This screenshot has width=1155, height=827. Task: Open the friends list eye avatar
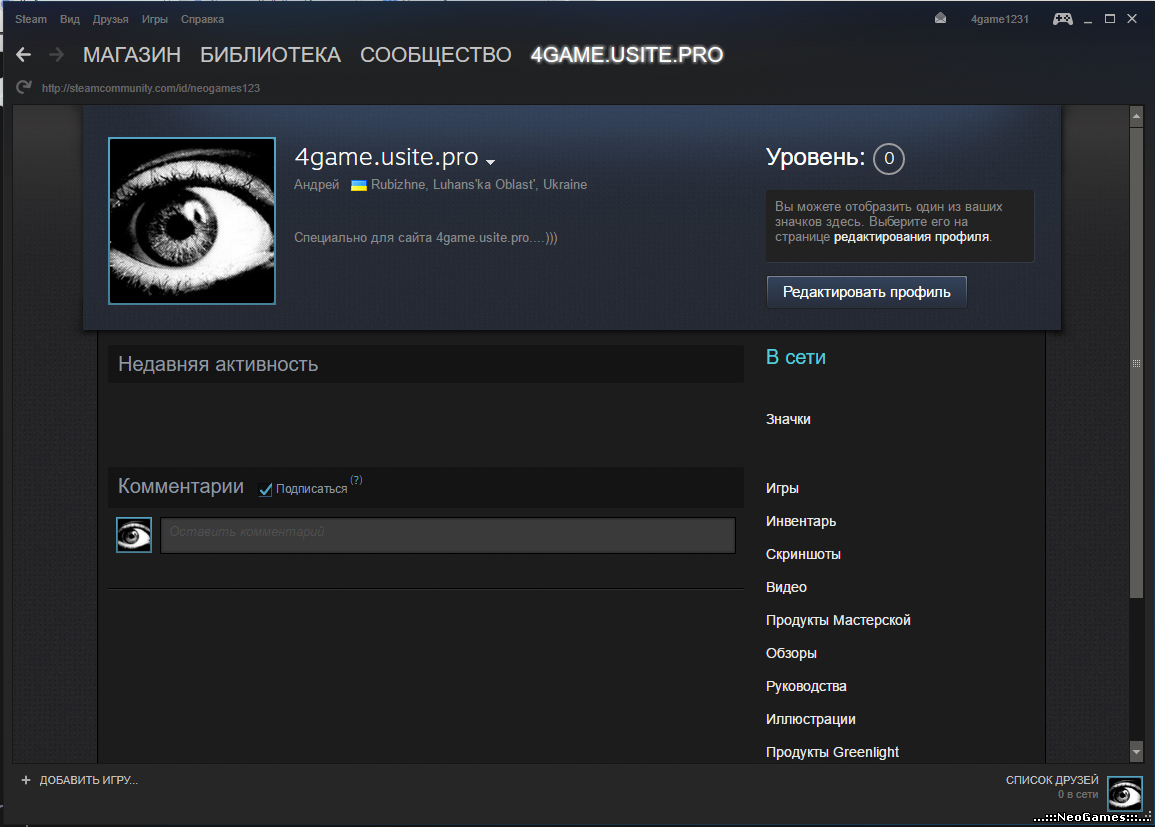click(x=1125, y=794)
